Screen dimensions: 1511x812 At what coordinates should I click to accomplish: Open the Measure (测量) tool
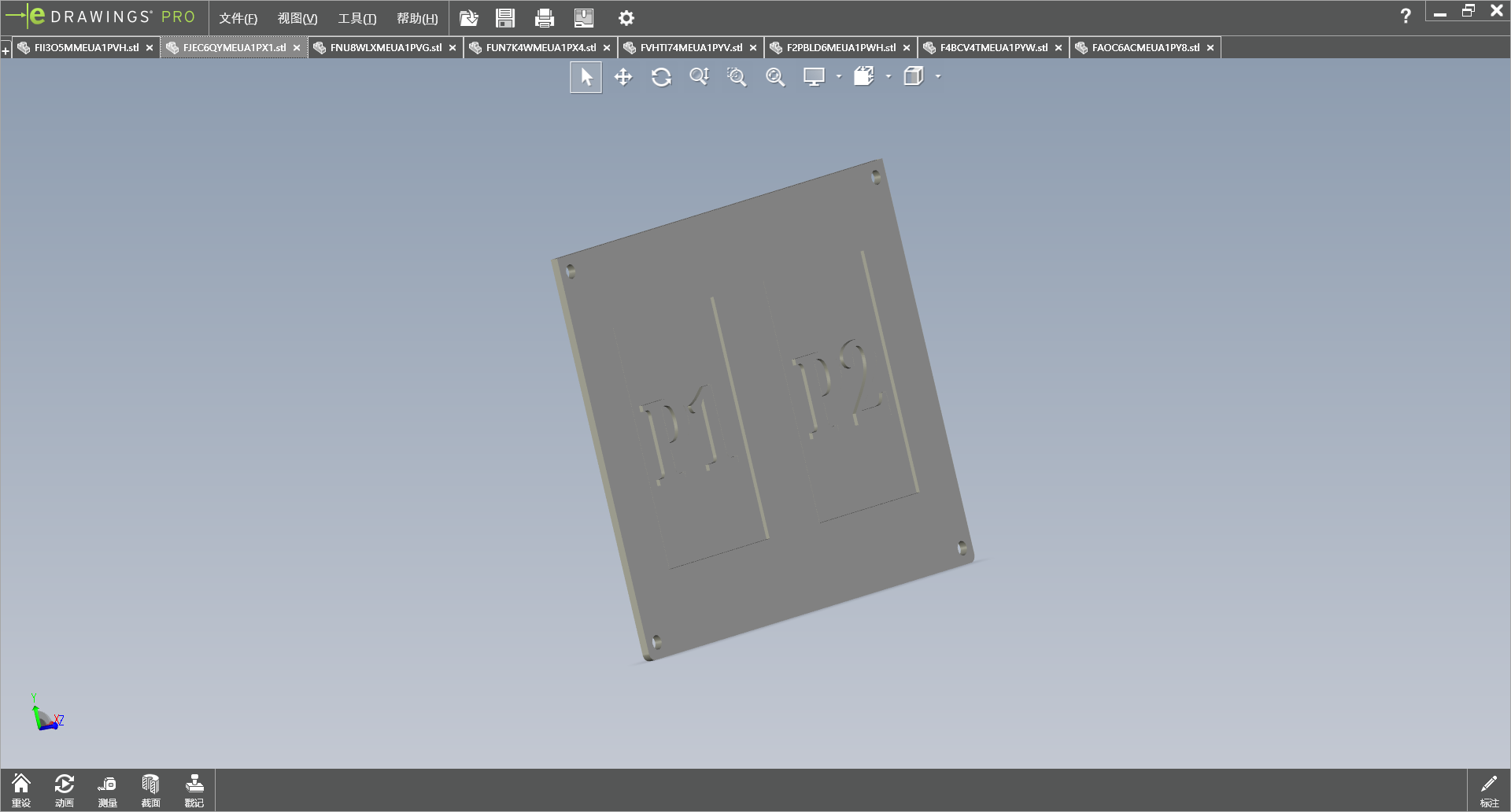click(x=108, y=791)
